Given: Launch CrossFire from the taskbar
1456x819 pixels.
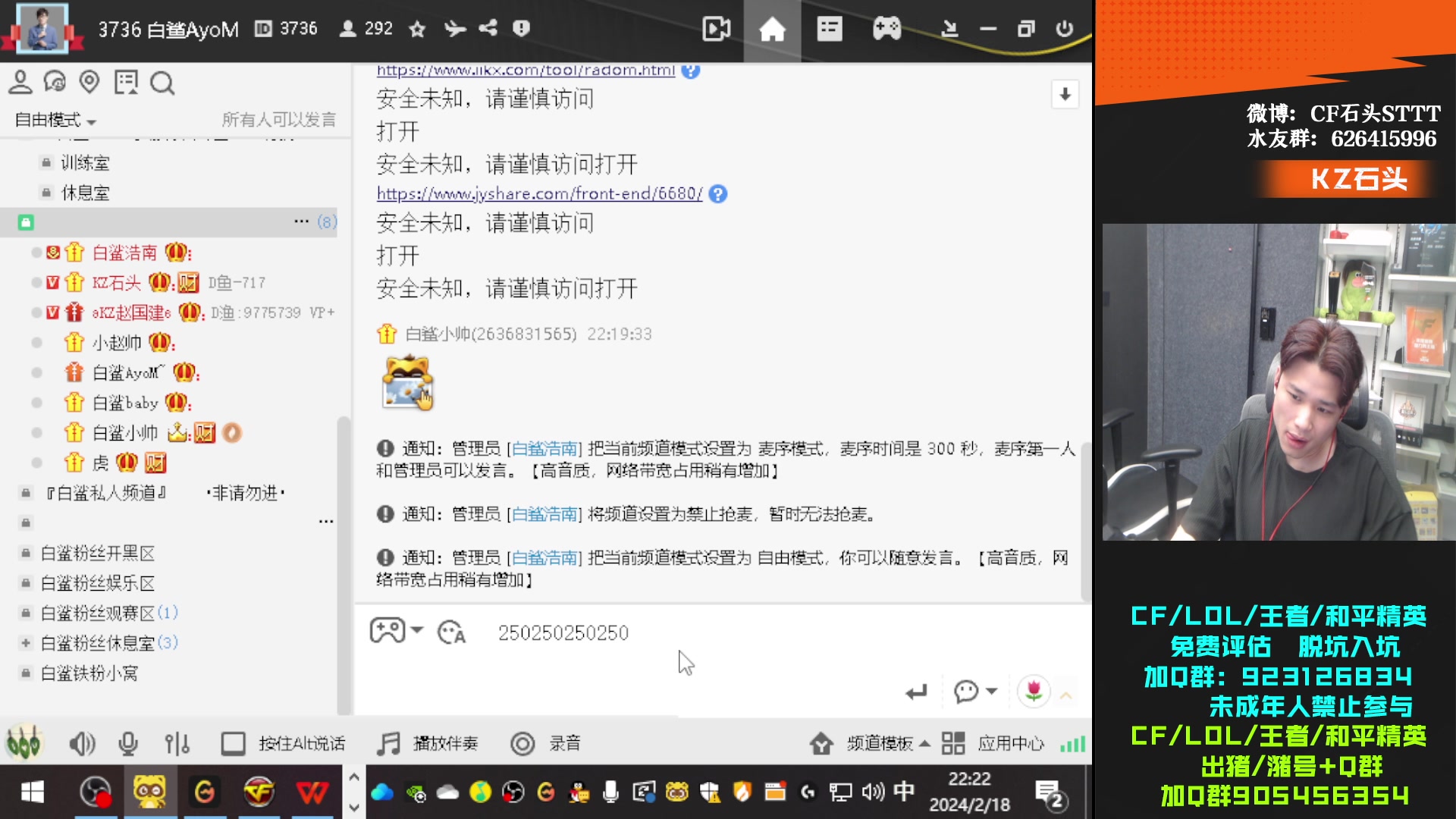Looking at the screenshot, I should pos(259,791).
